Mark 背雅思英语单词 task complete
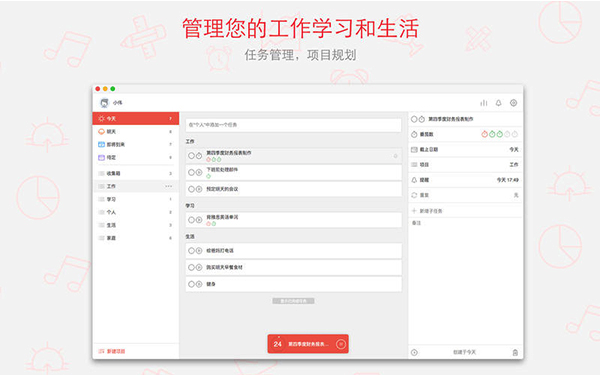The image size is (601, 375). [191, 220]
